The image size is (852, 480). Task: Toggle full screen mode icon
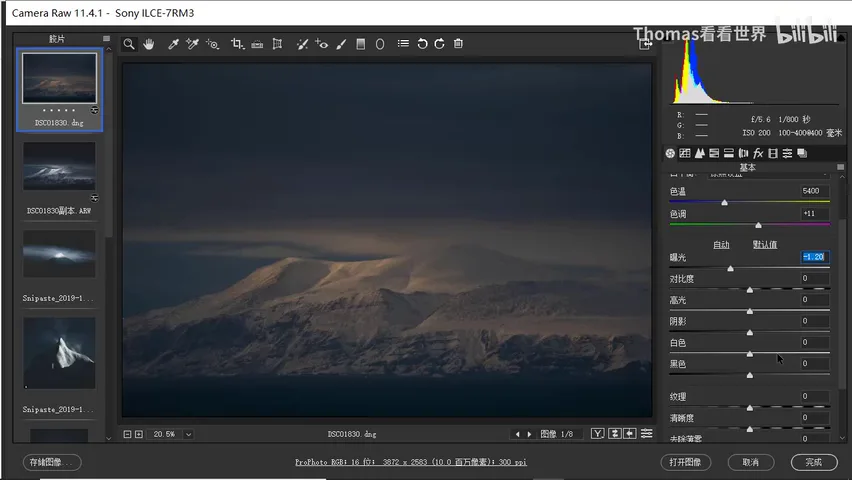point(645,44)
